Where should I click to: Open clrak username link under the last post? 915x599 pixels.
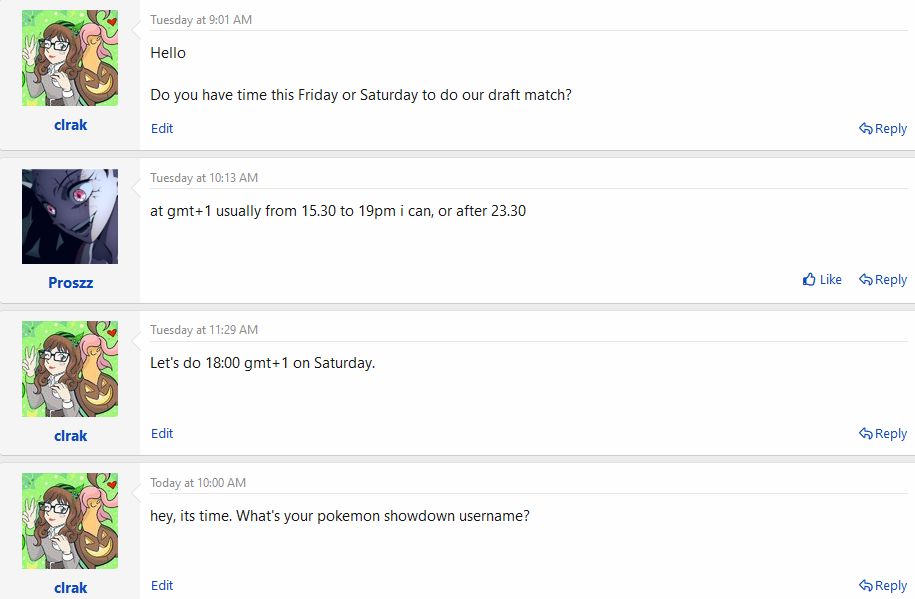pos(70,588)
